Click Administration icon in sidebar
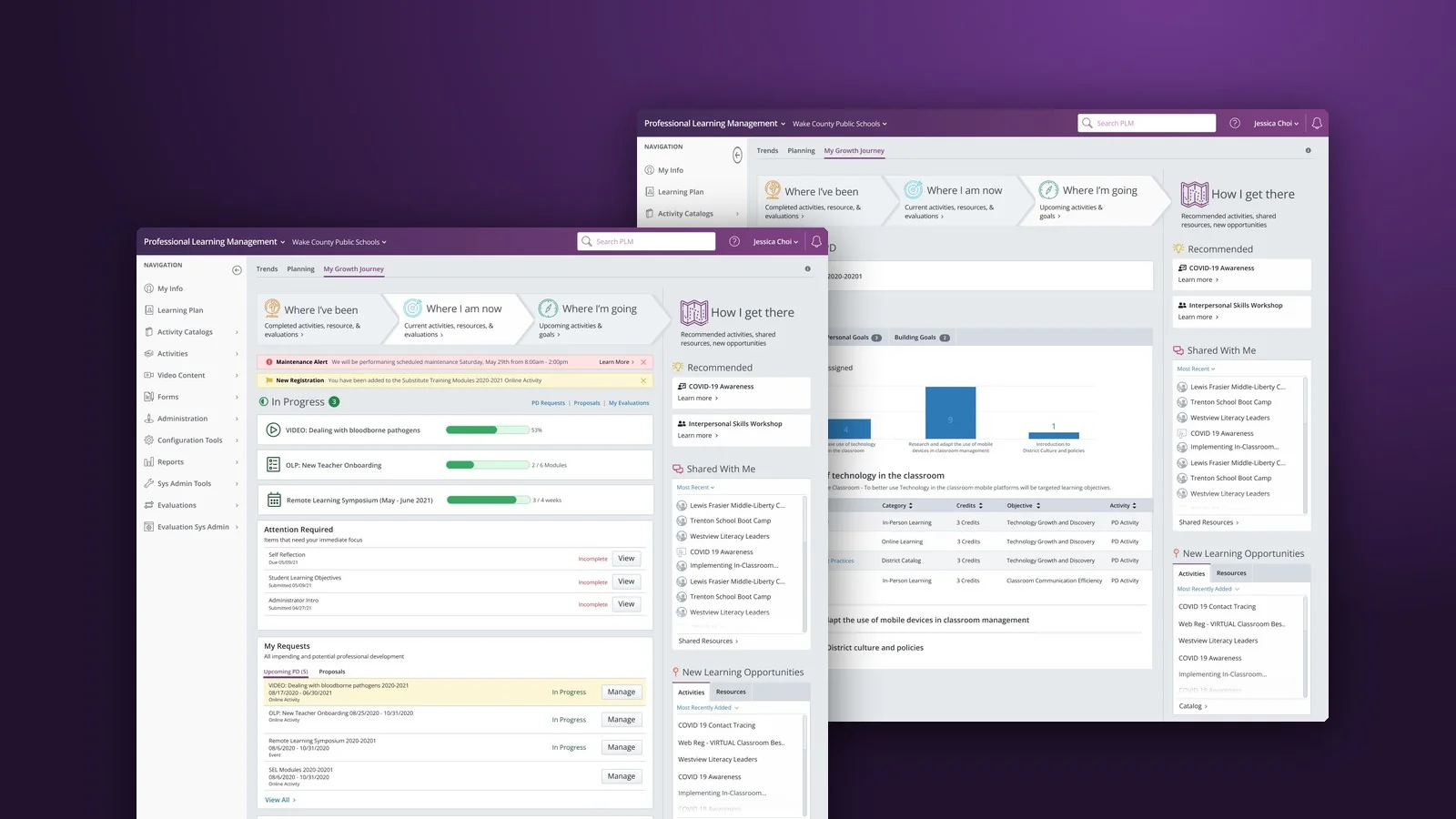Image resolution: width=1456 pixels, height=819 pixels. [149, 419]
